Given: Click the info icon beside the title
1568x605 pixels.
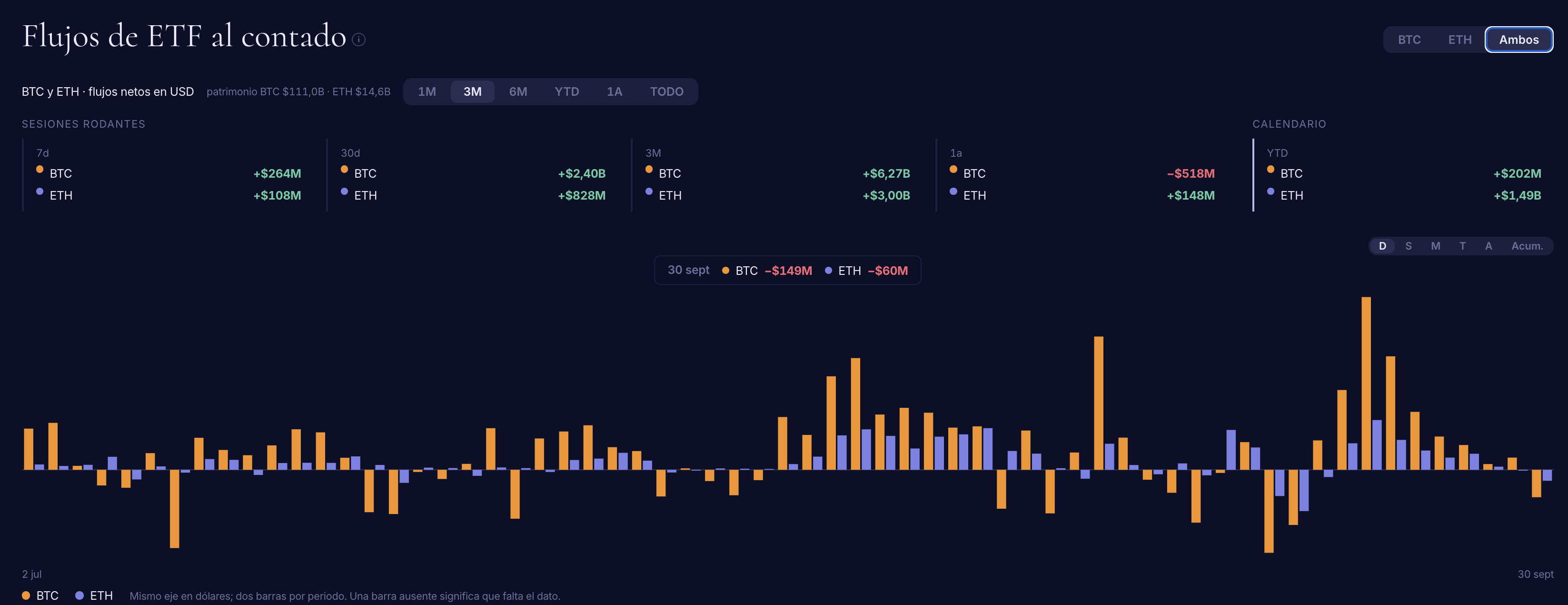Looking at the screenshot, I should pos(358,40).
